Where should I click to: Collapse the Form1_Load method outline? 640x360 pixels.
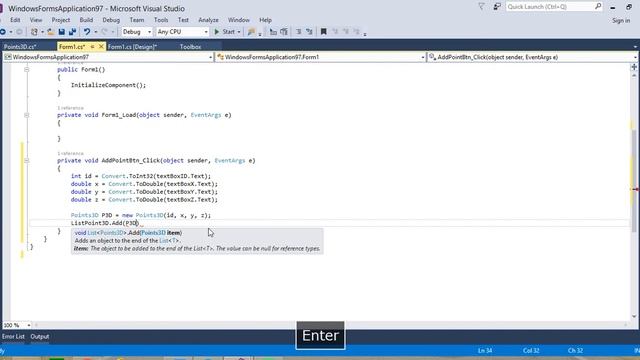coord(27,115)
